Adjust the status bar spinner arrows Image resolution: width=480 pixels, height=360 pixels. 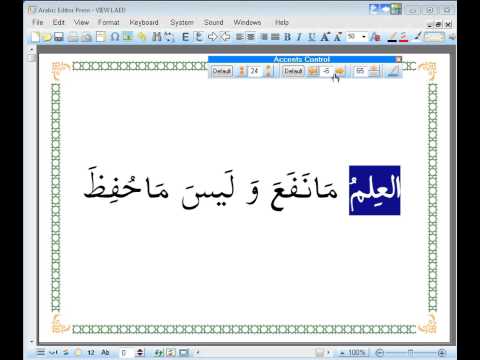point(140,352)
